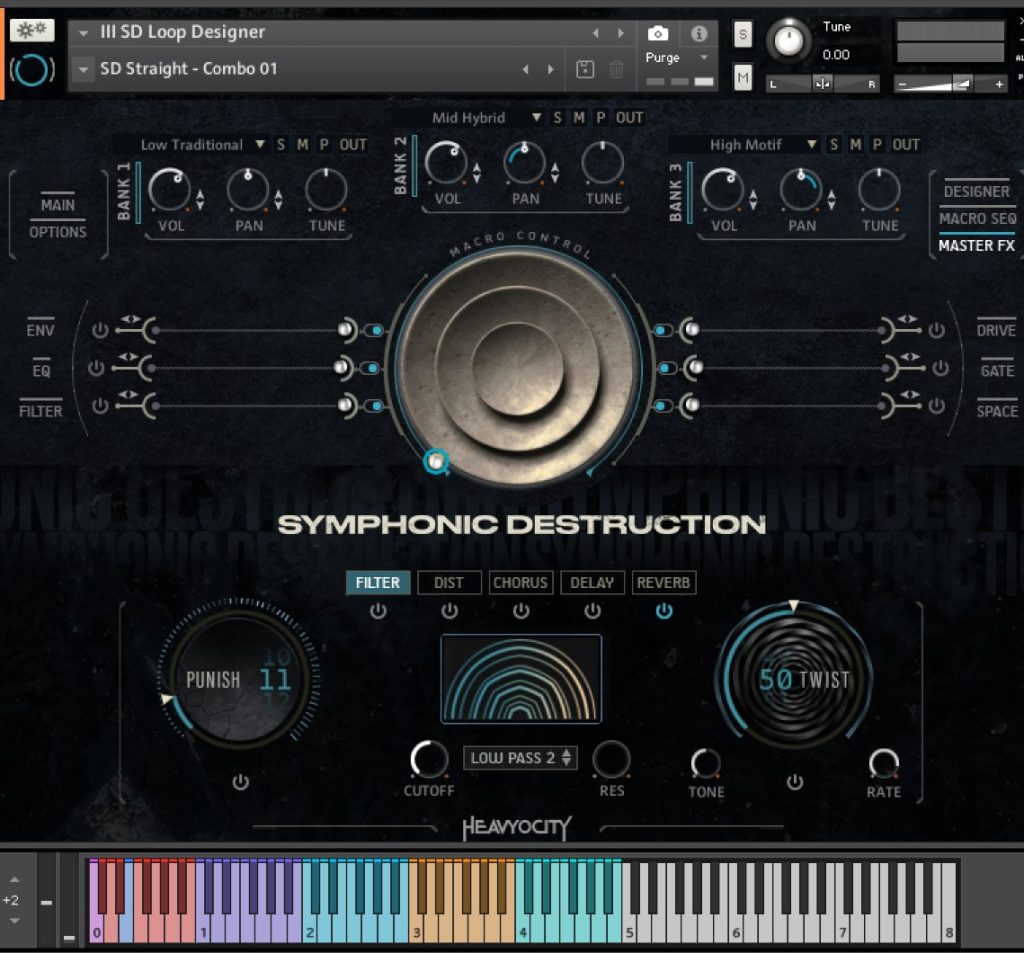Image resolution: width=1024 pixels, height=953 pixels.
Task: Click the large Macro Control dial
Action: pyautogui.click(x=518, y=367)
